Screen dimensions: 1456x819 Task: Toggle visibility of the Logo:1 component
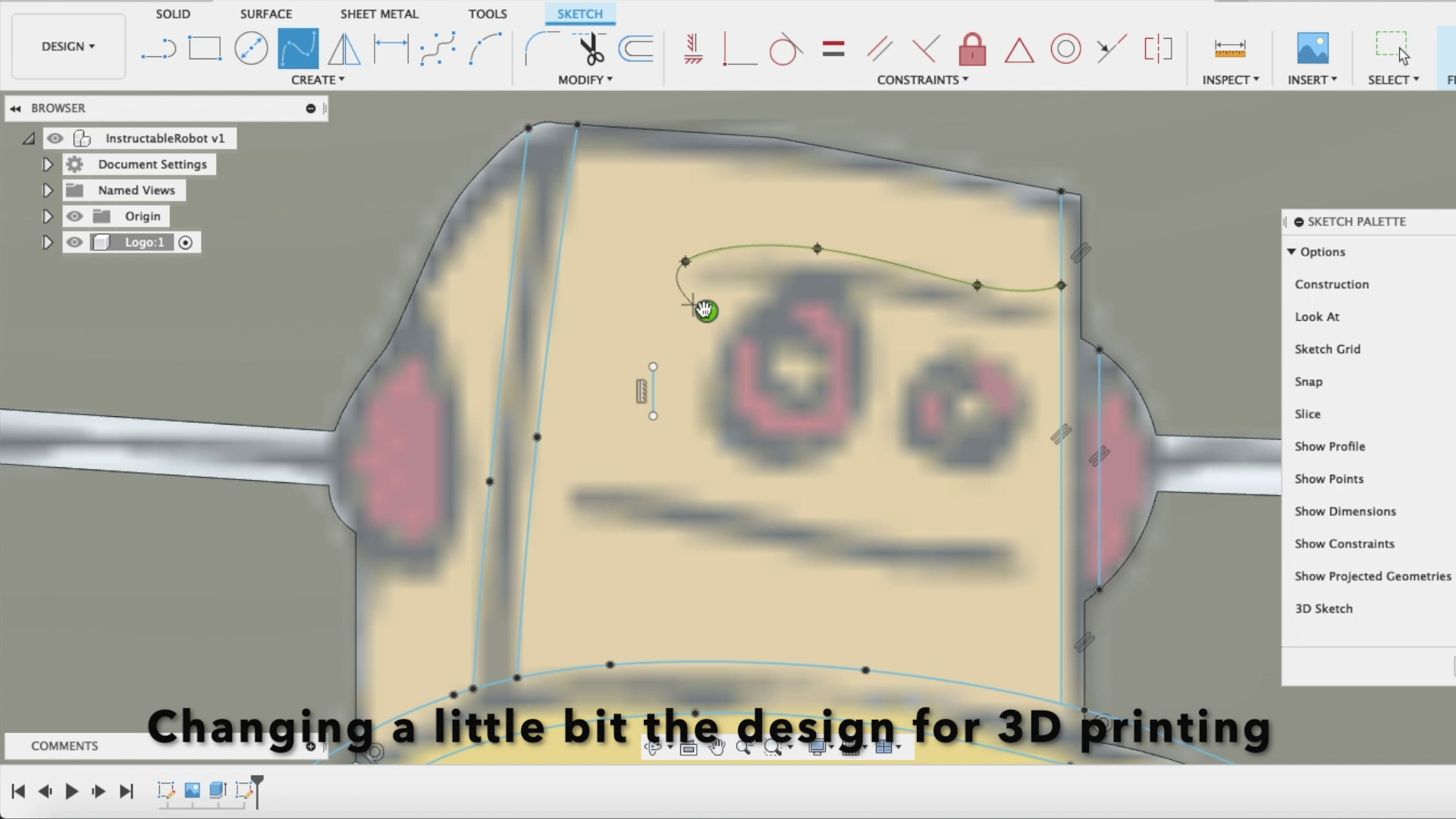click(x=74, y=242)
